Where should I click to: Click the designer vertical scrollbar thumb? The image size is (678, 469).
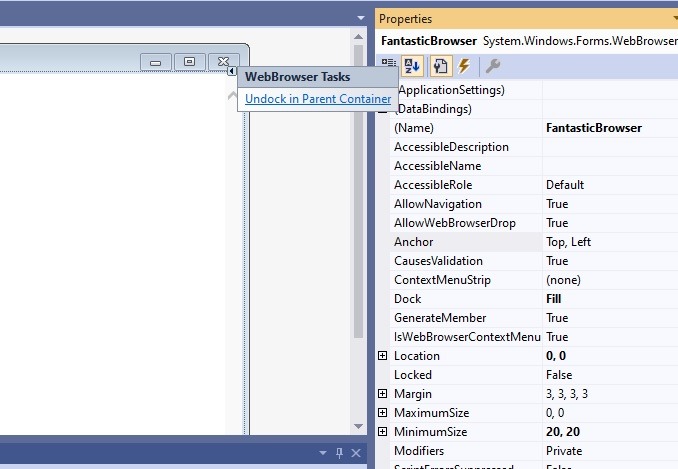(x=358, y=191)
